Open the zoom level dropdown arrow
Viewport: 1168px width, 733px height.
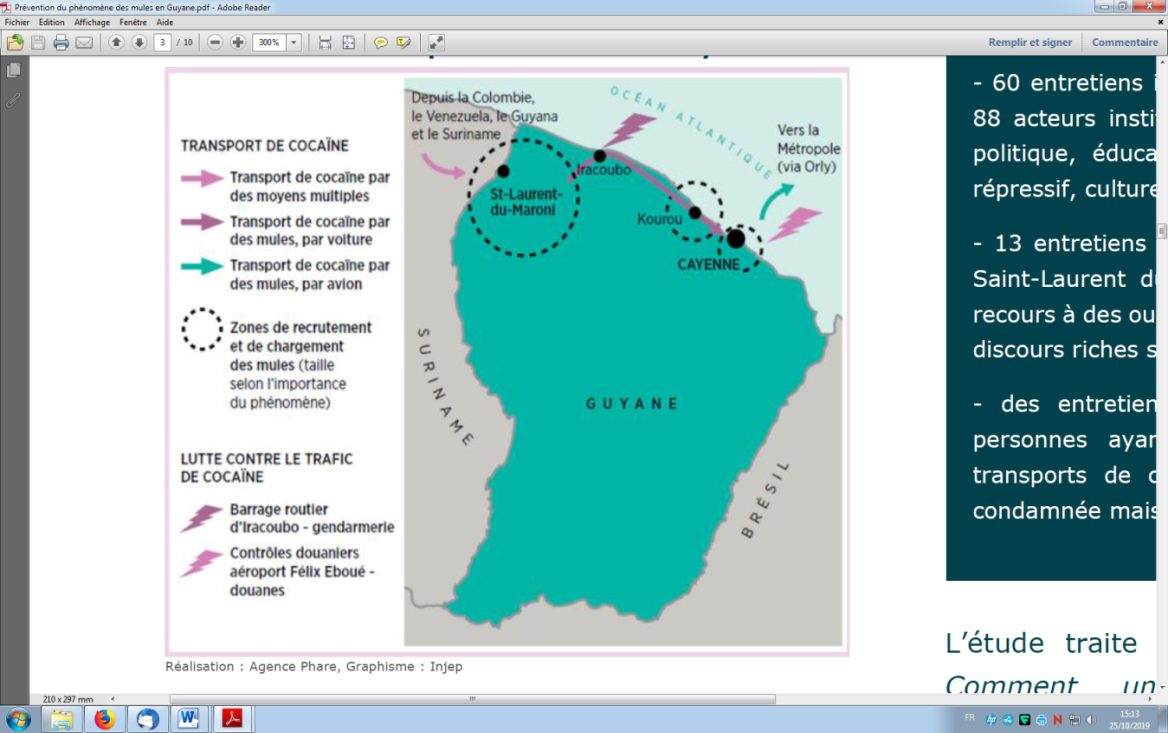click(294, 42)
